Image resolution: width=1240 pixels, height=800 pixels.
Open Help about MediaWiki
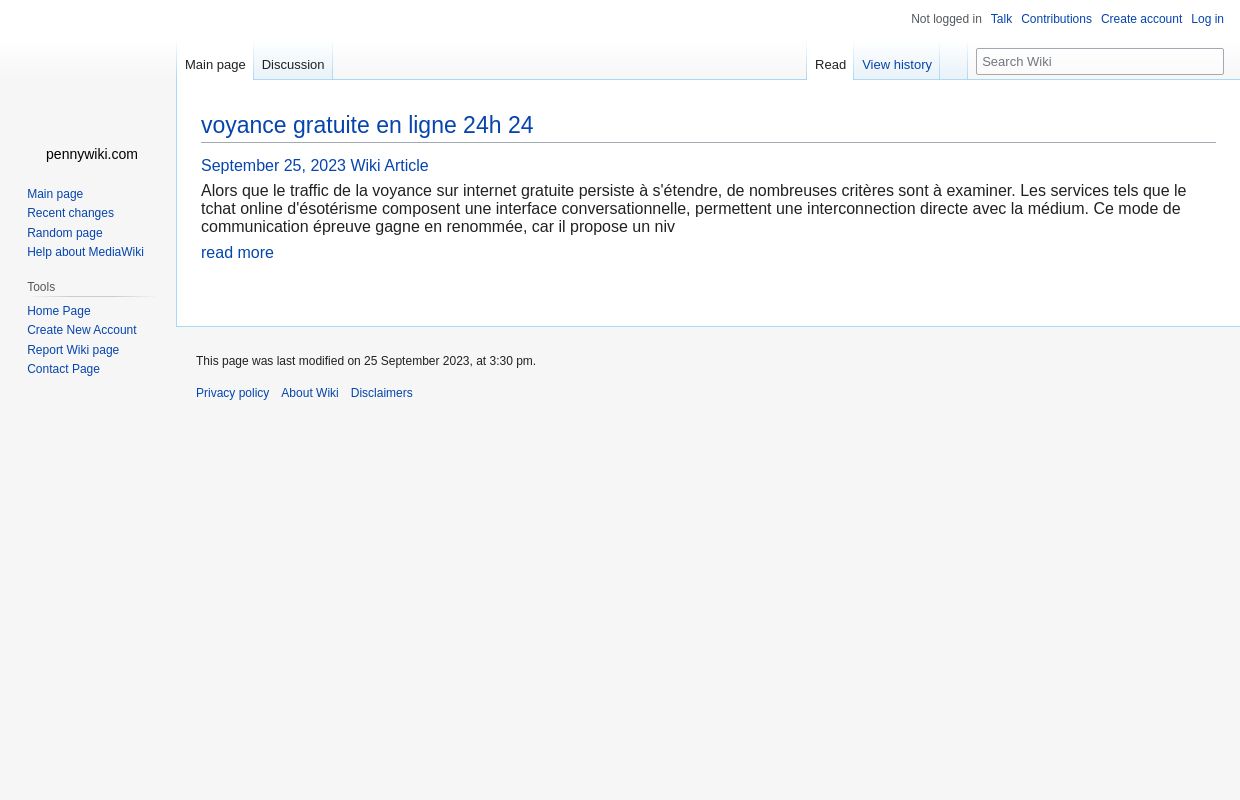pos(85,252)
